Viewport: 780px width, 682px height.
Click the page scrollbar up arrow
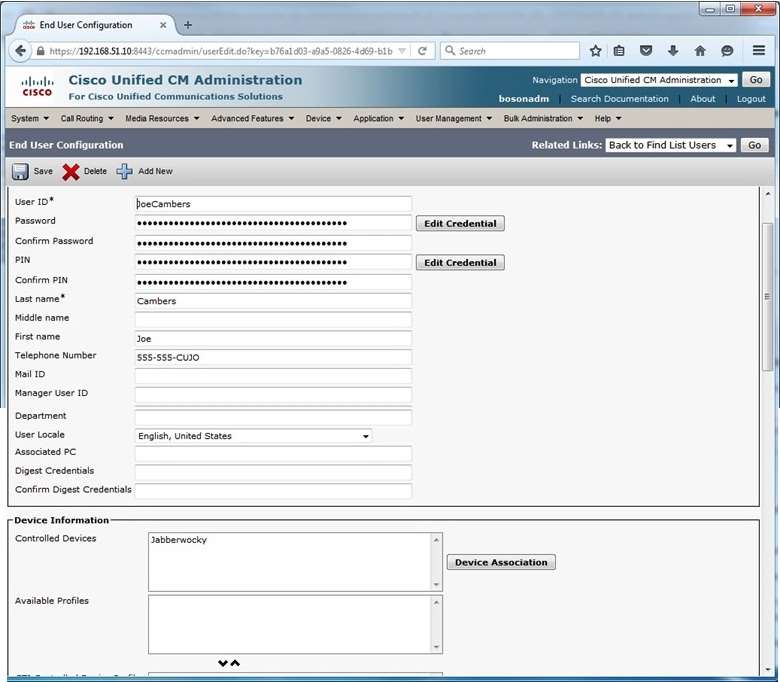coord(767,194)
